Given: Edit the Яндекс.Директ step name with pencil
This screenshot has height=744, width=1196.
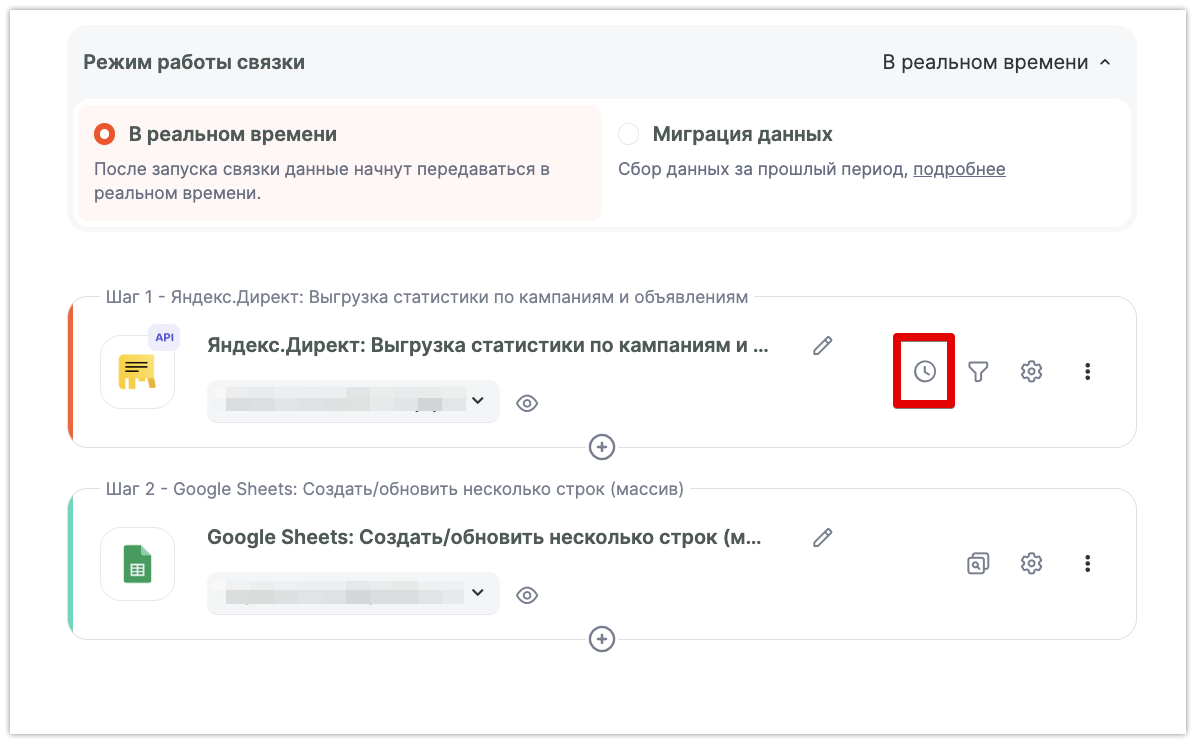Looking at the screenshot, I should (x=822, y=346).
